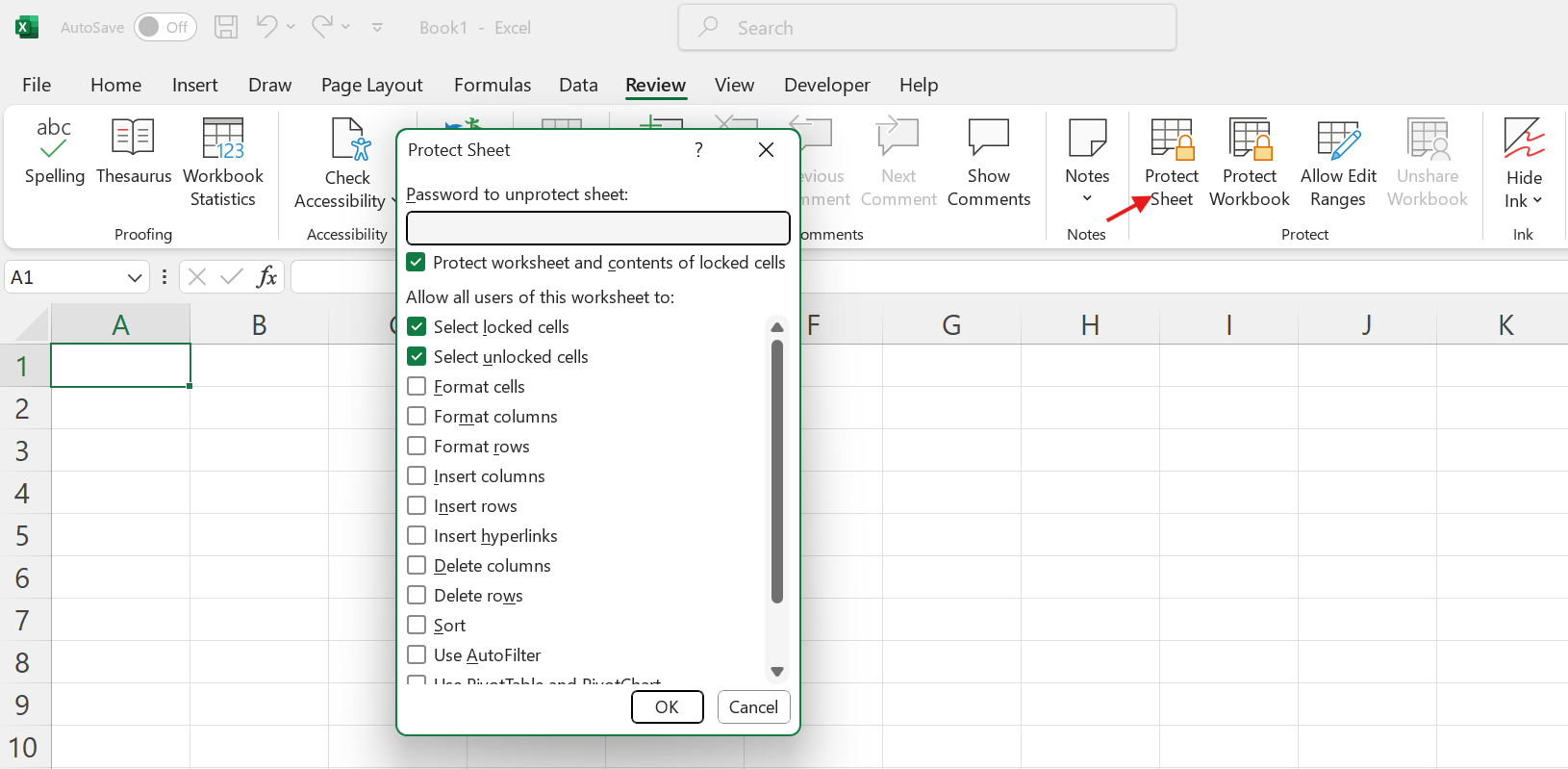Expand the Notes dropdown

[x=1087, y=198]
